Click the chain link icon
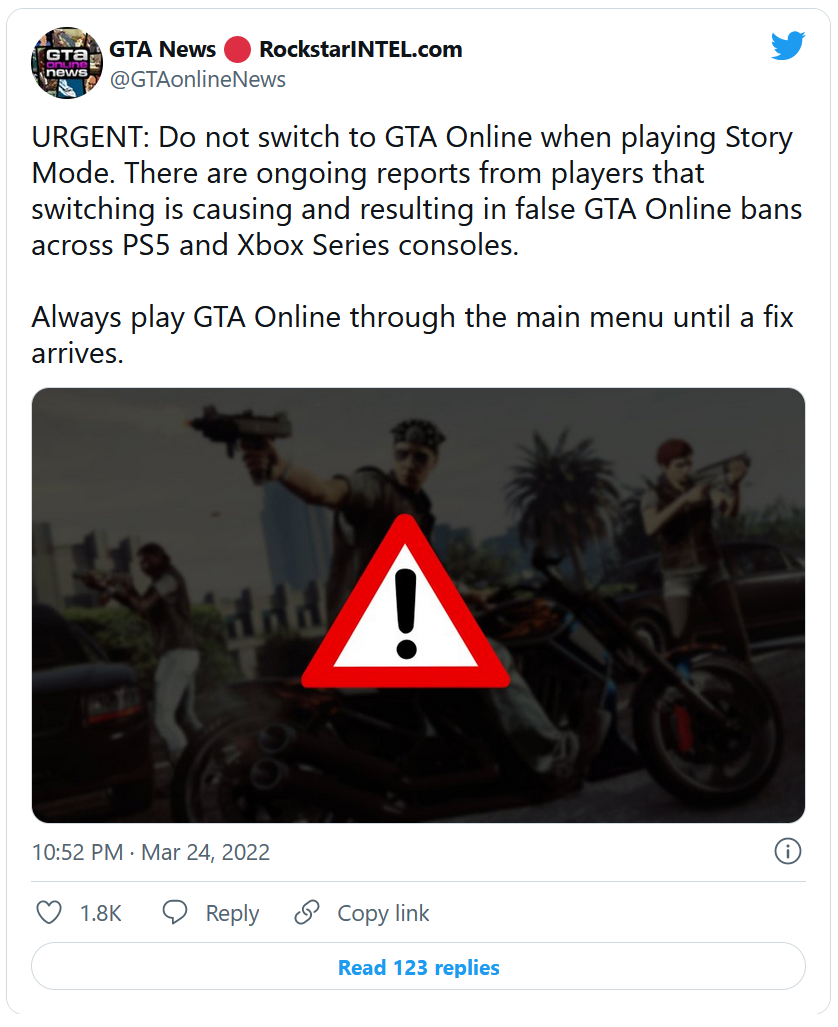This screenshot has height=1027, width=838. point(307,912)
